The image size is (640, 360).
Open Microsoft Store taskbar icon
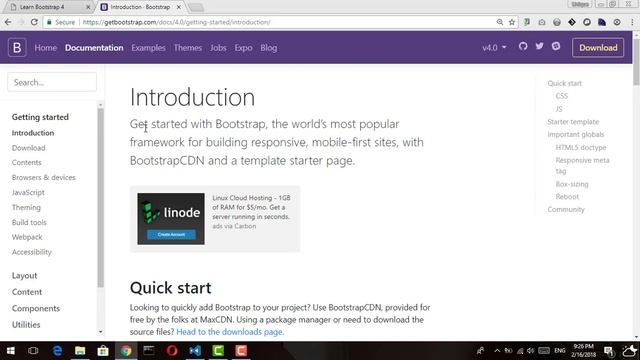(103, 351)
